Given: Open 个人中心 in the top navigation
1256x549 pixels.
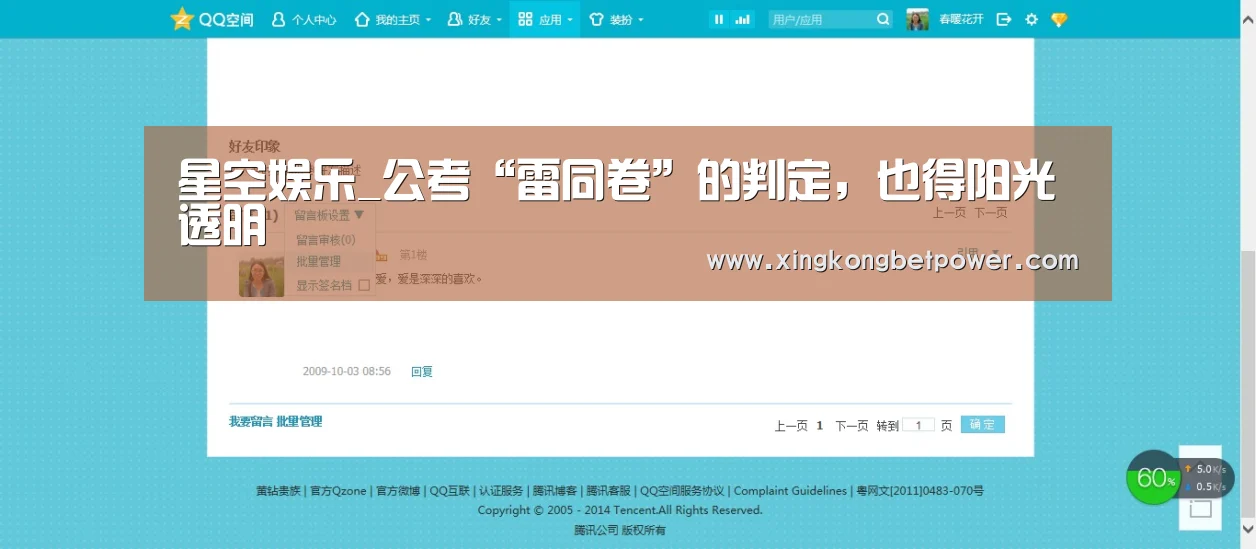Looking at the screenshot, I should click(x=304, y=19).
